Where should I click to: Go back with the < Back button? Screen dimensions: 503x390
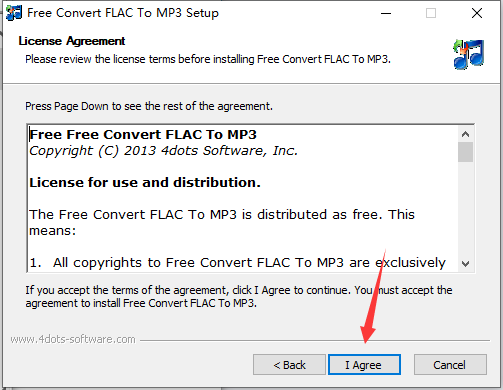point(289,365)
